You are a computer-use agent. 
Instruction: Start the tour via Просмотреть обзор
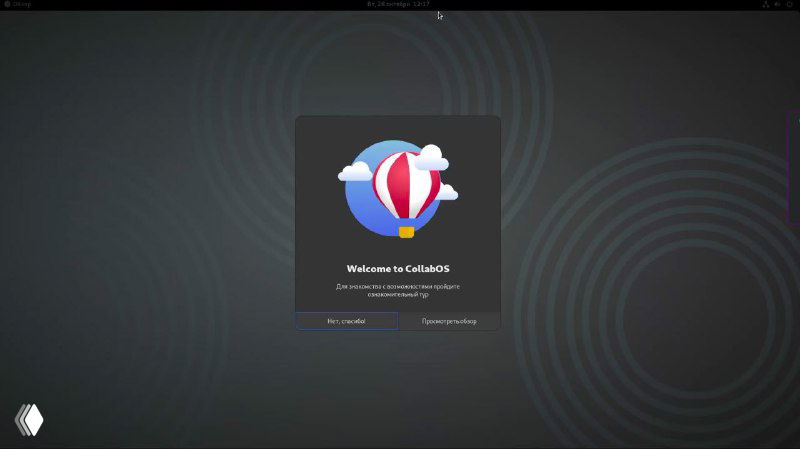pyautogui.click(x=449, y=321)
